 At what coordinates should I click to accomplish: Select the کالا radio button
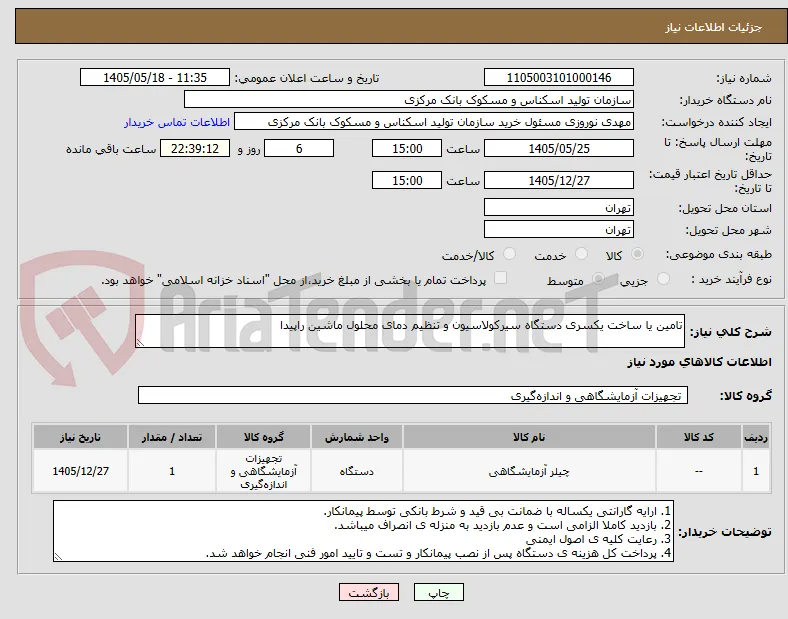click(x=637, y=254)
